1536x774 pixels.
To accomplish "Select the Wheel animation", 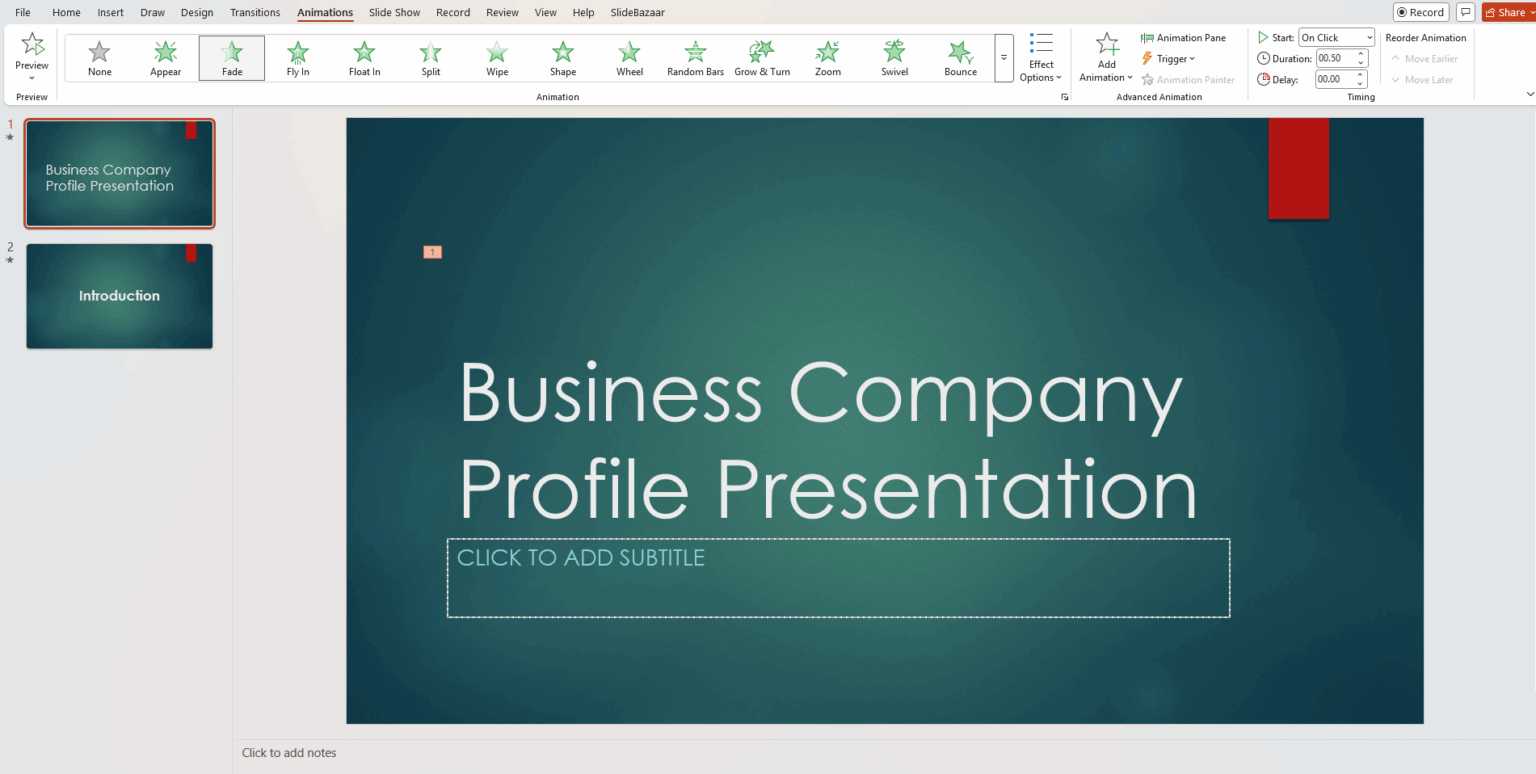I will tap(629, 59).
